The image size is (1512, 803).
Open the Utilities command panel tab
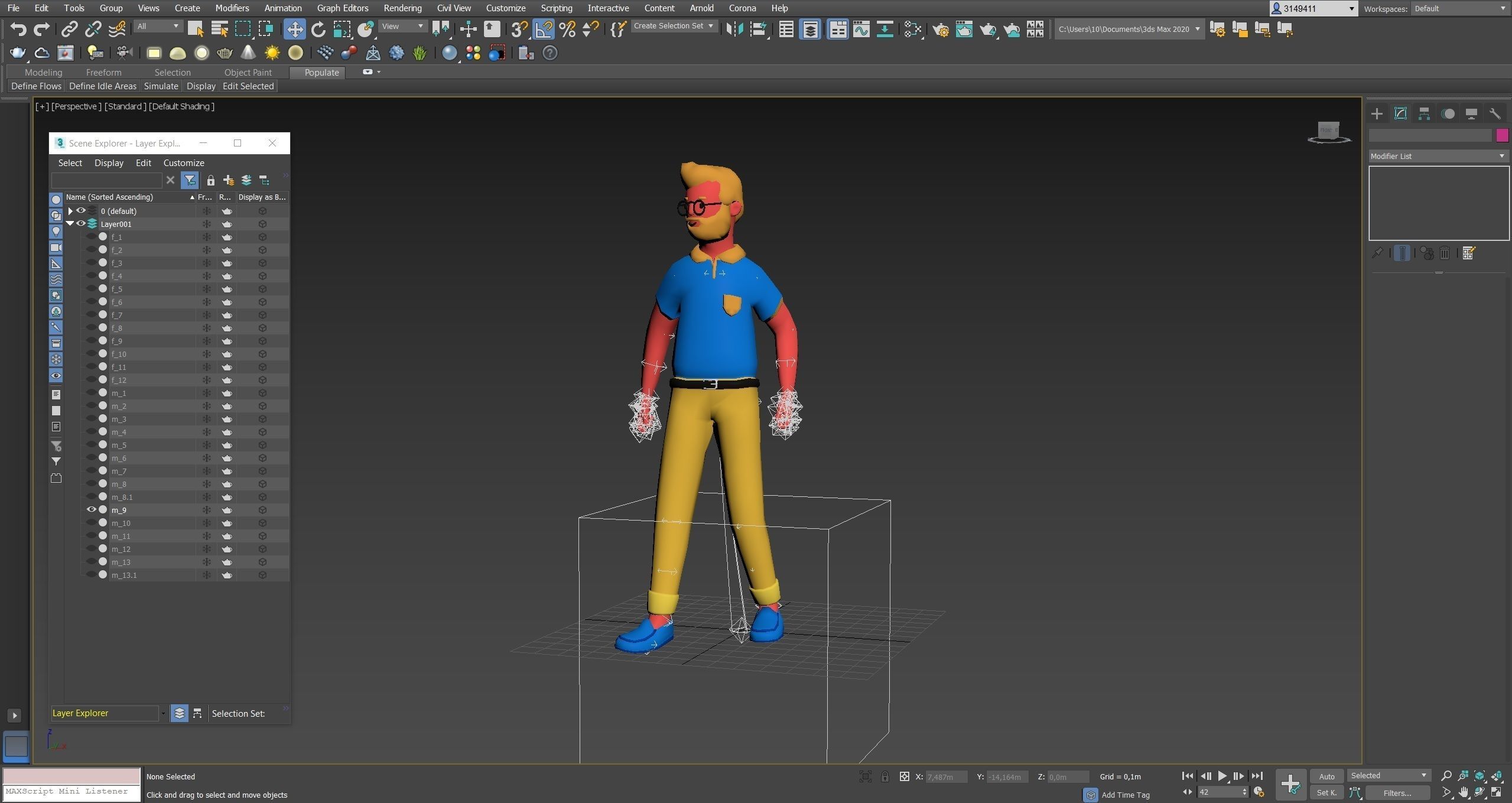tap(1495, 113)
